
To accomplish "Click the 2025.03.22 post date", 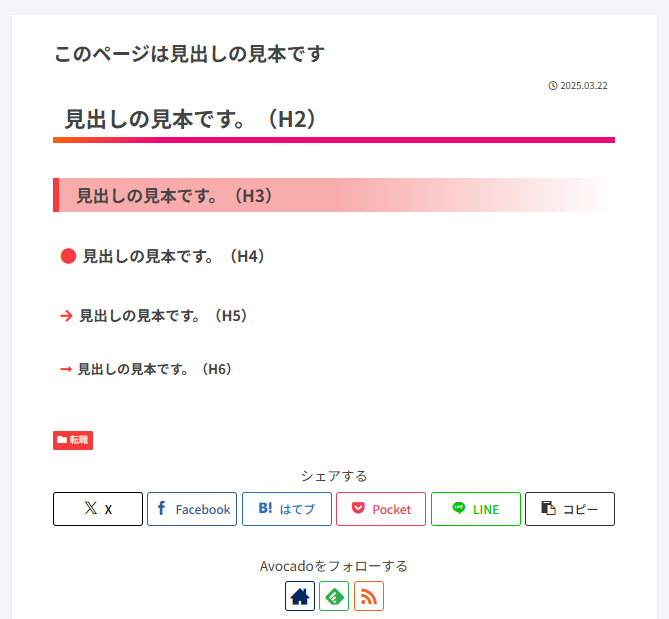I will click(x=584, y=86).
